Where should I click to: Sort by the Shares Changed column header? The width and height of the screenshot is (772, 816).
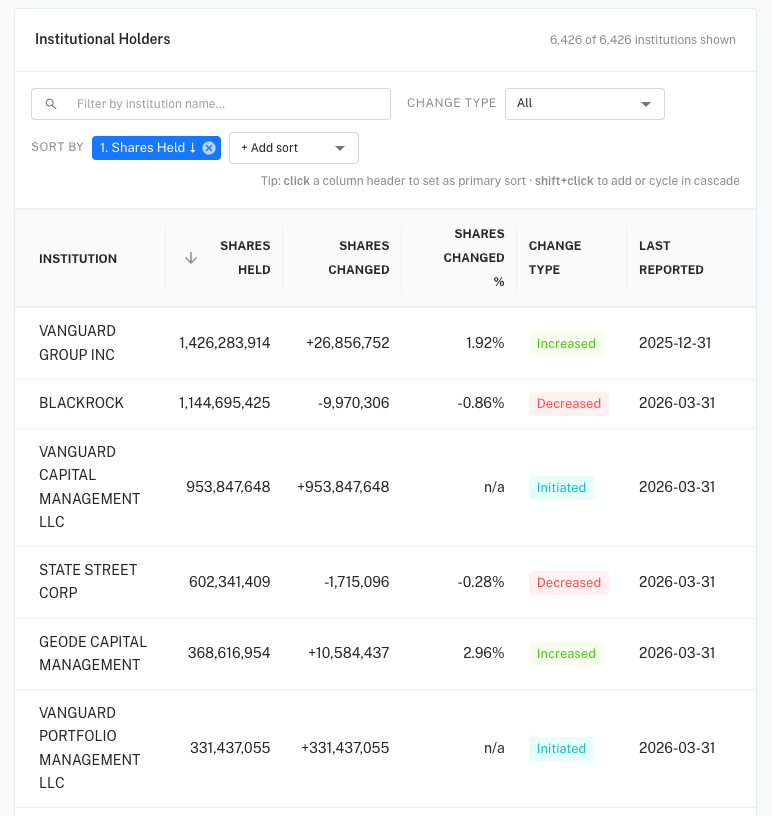point(359,258)
